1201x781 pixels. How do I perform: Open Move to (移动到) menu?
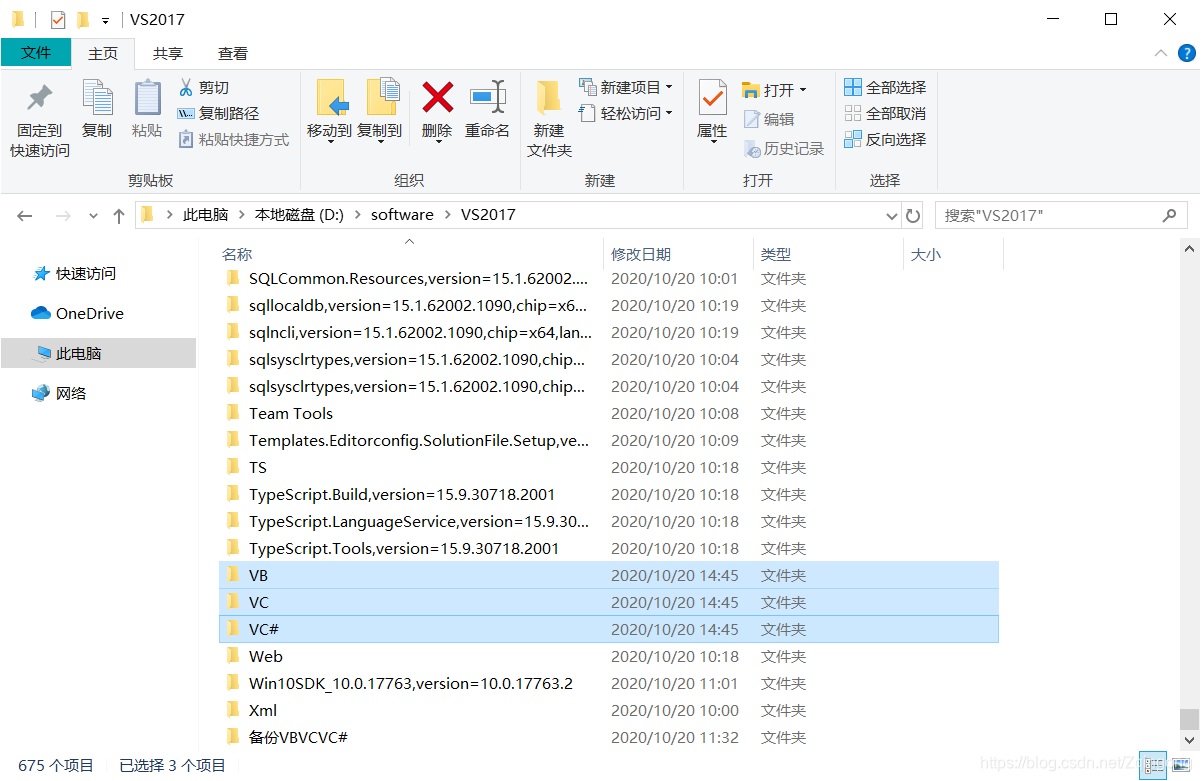329,110
